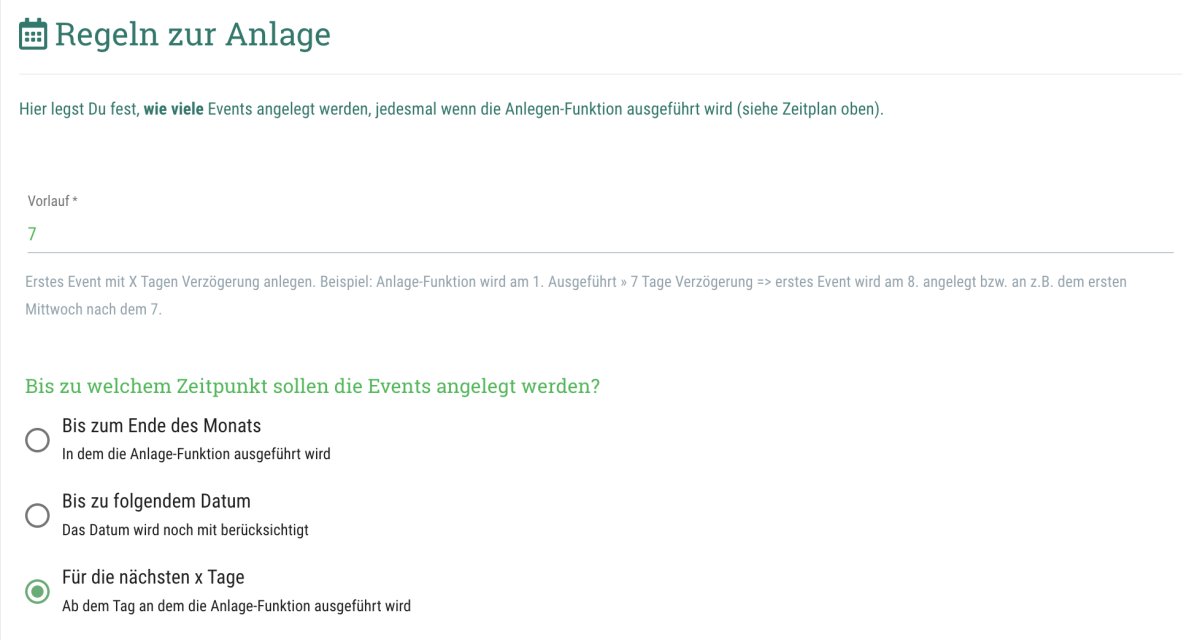The image size is (1200, 640).
Task: Focus the Vorlauf input field containing 7
Action: (x=600, y=234)
